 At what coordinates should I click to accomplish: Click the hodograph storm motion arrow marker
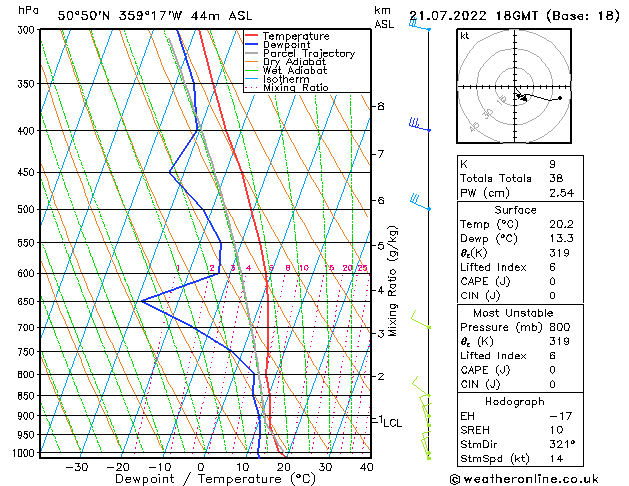[x=522, y=97]
